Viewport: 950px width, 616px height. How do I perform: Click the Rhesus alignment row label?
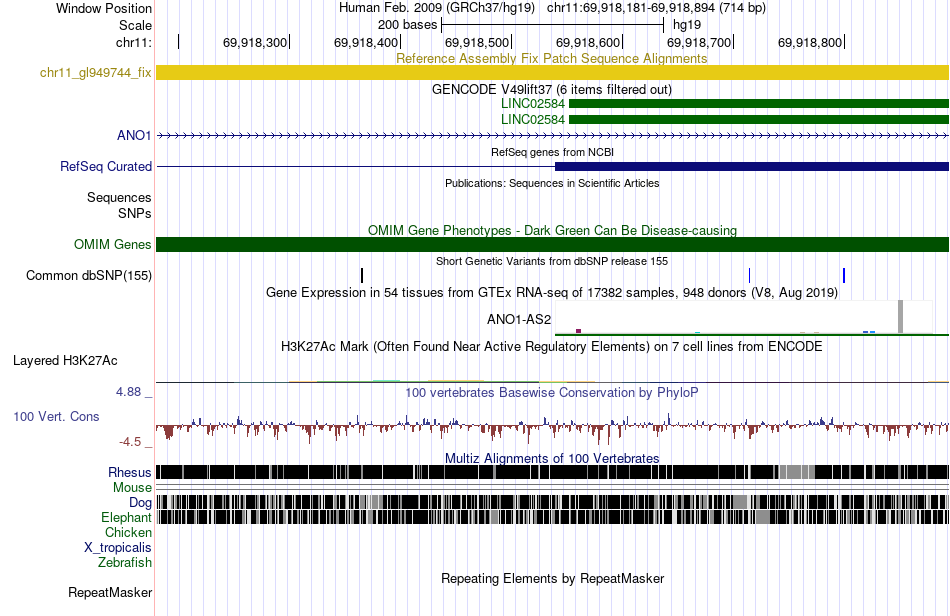[130, 472]
